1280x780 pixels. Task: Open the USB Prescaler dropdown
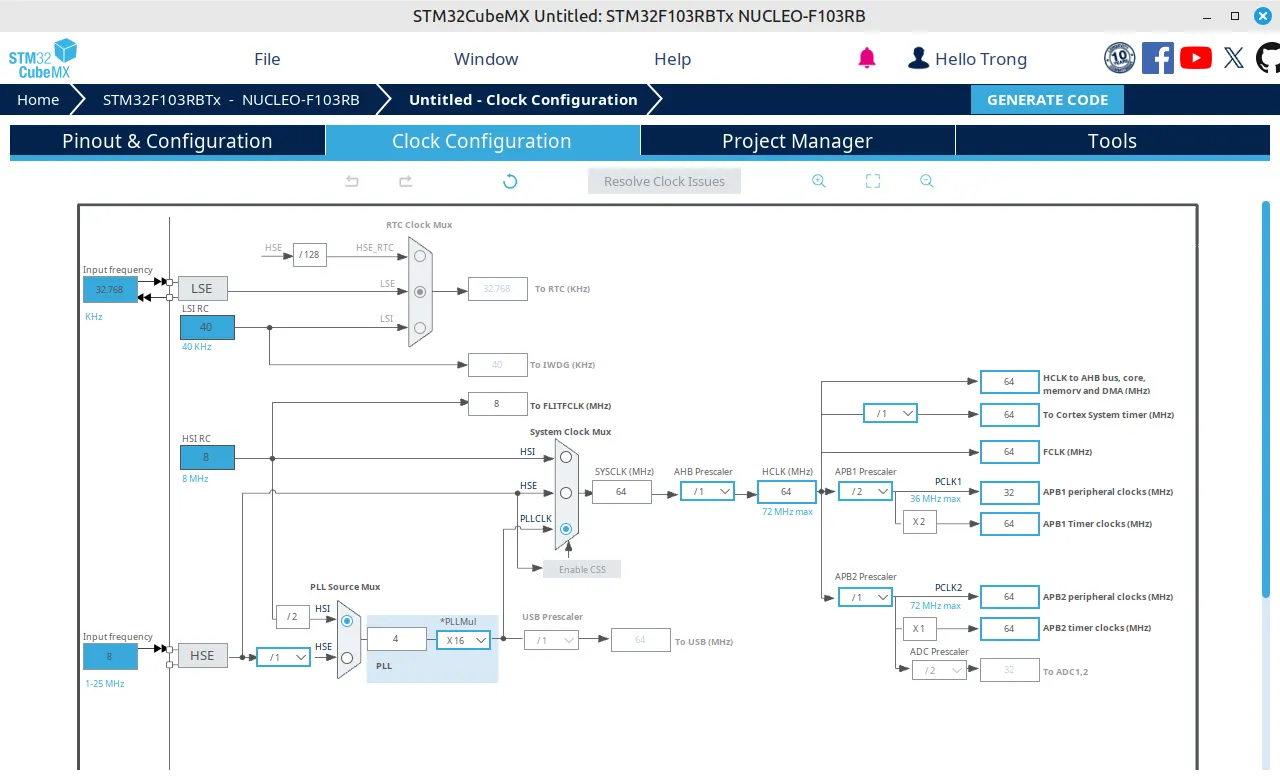(551, 640)
